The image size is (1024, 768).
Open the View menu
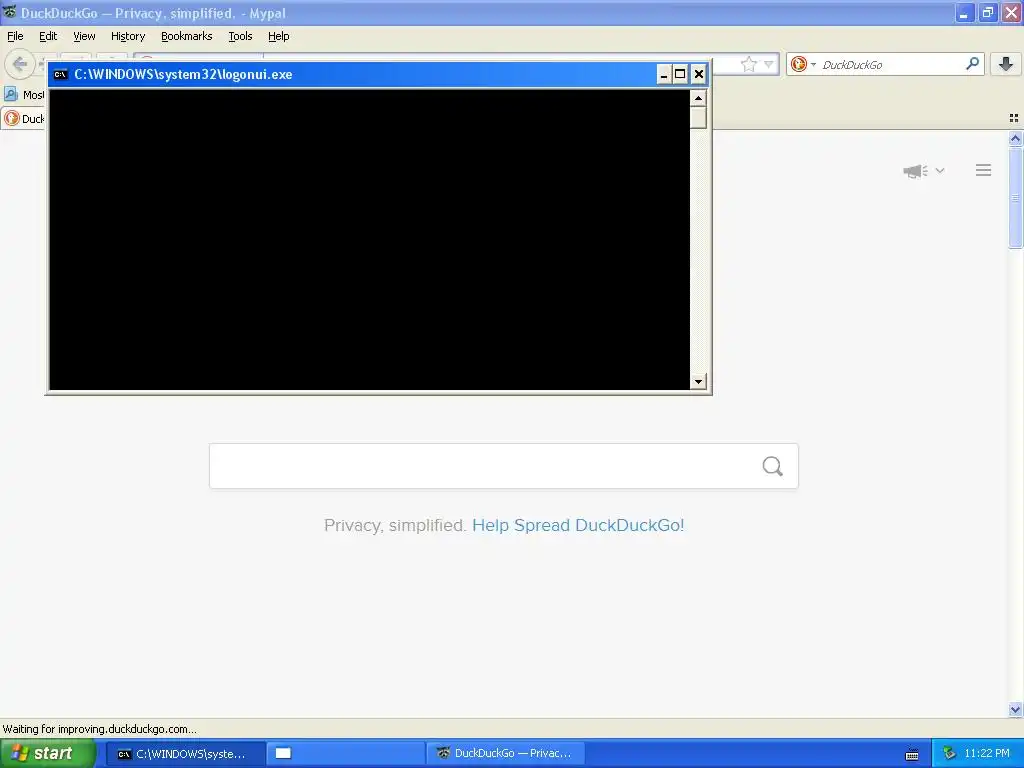(x=84, y=36)
